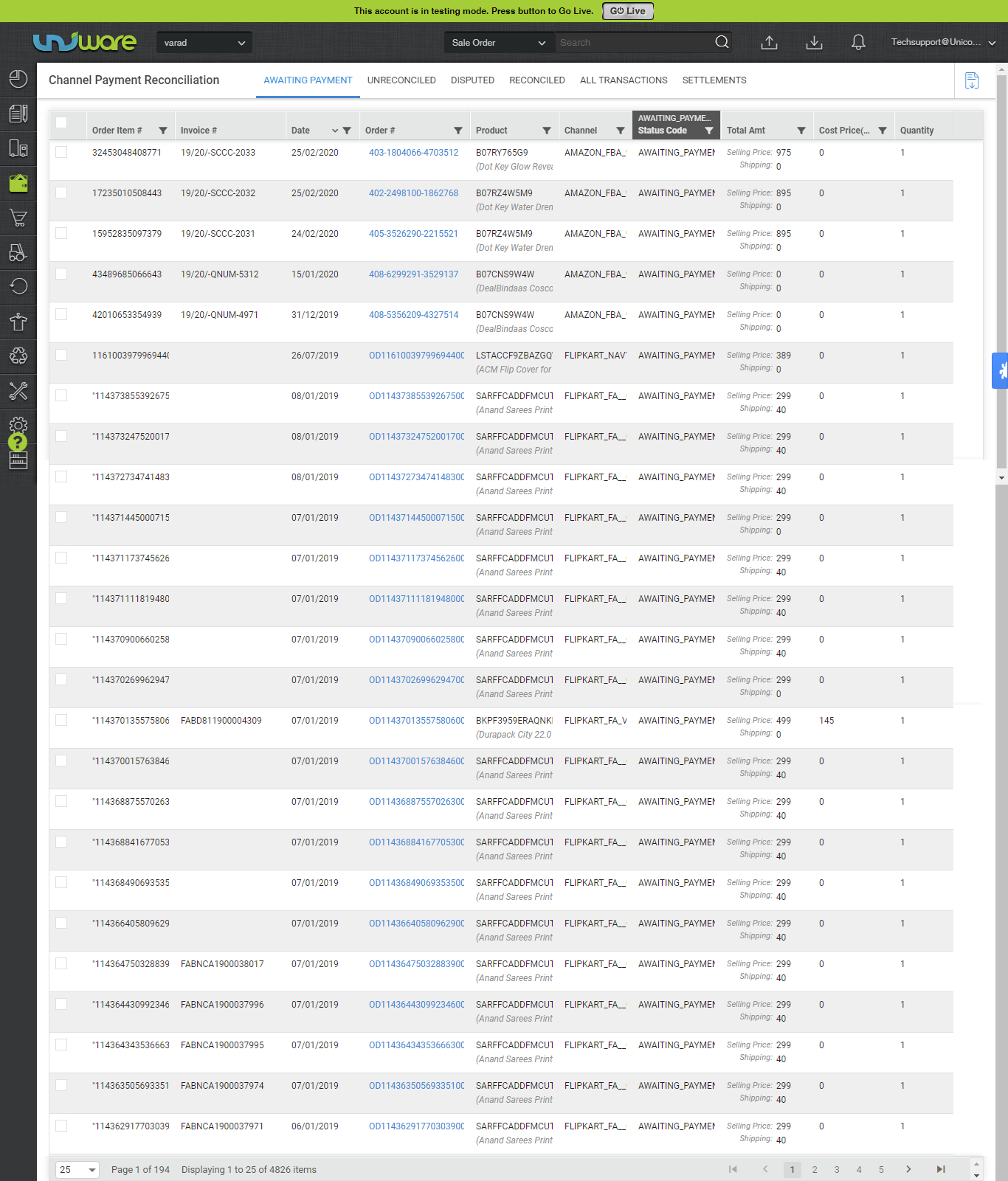Click the export document icon near tabs
This screenshot has height=1181, width=1008.
972,80
